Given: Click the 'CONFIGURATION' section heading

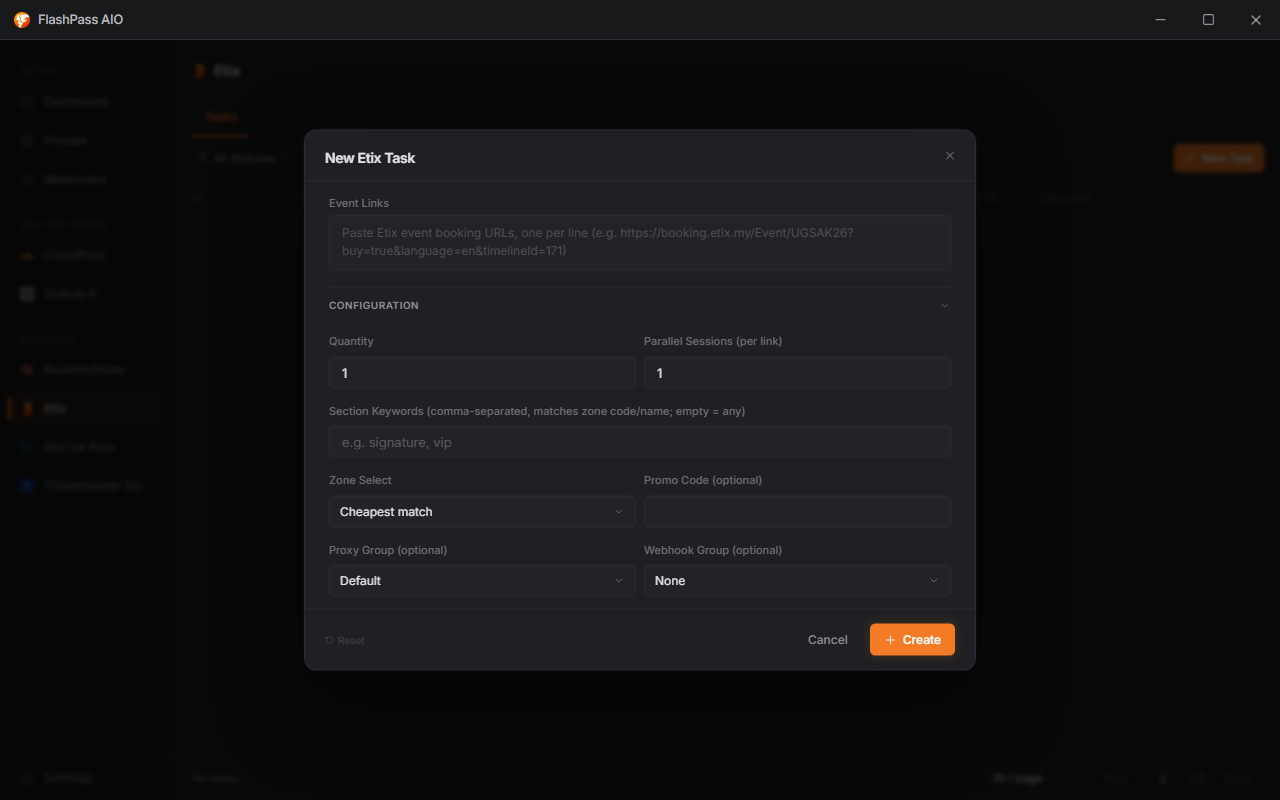Looking at the screenshot, I should [x=374, y=306].
